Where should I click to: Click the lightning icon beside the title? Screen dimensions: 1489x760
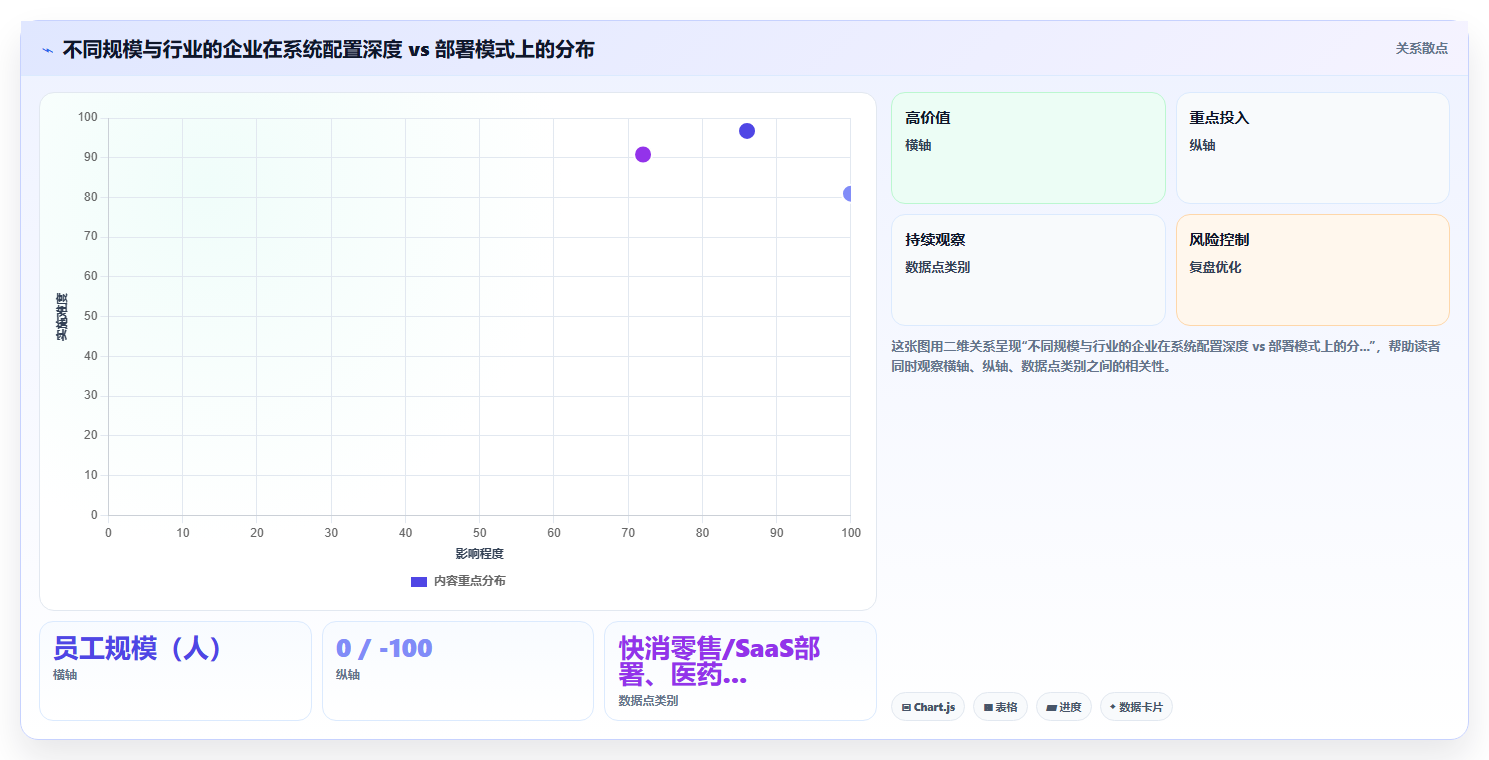point(47,49)
